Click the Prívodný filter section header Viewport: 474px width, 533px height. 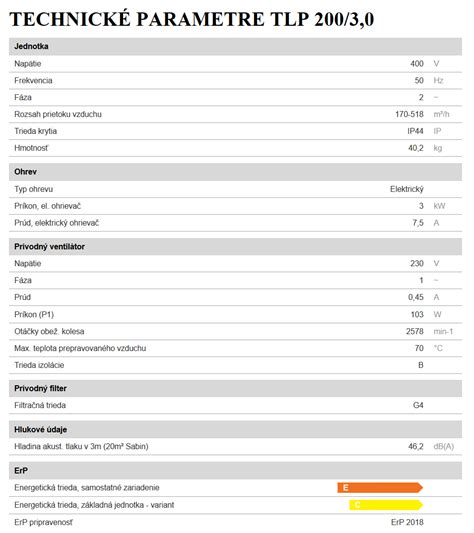(235, 389)
